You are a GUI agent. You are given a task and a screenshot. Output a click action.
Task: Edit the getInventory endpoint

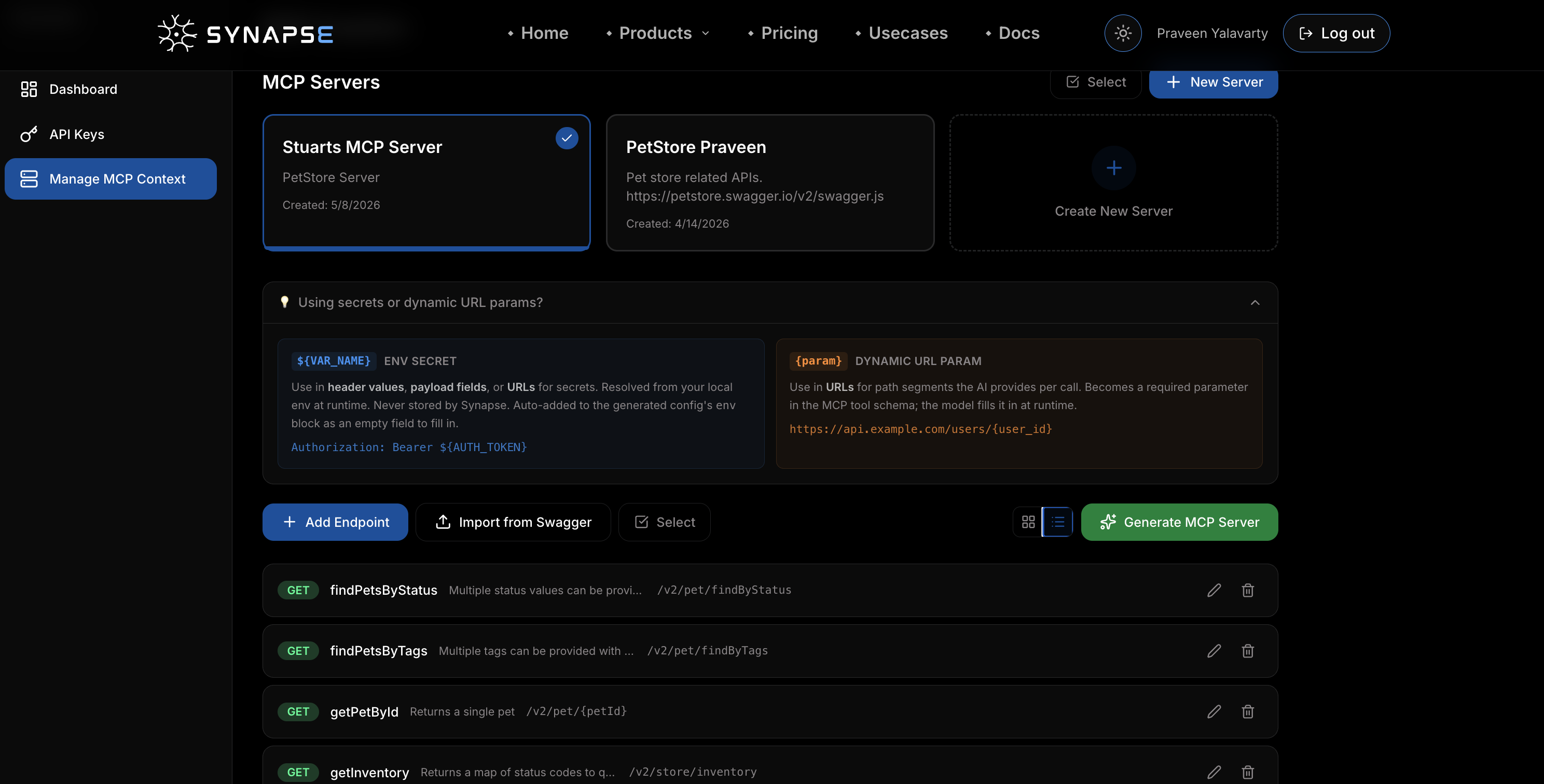pos(1214,772)
